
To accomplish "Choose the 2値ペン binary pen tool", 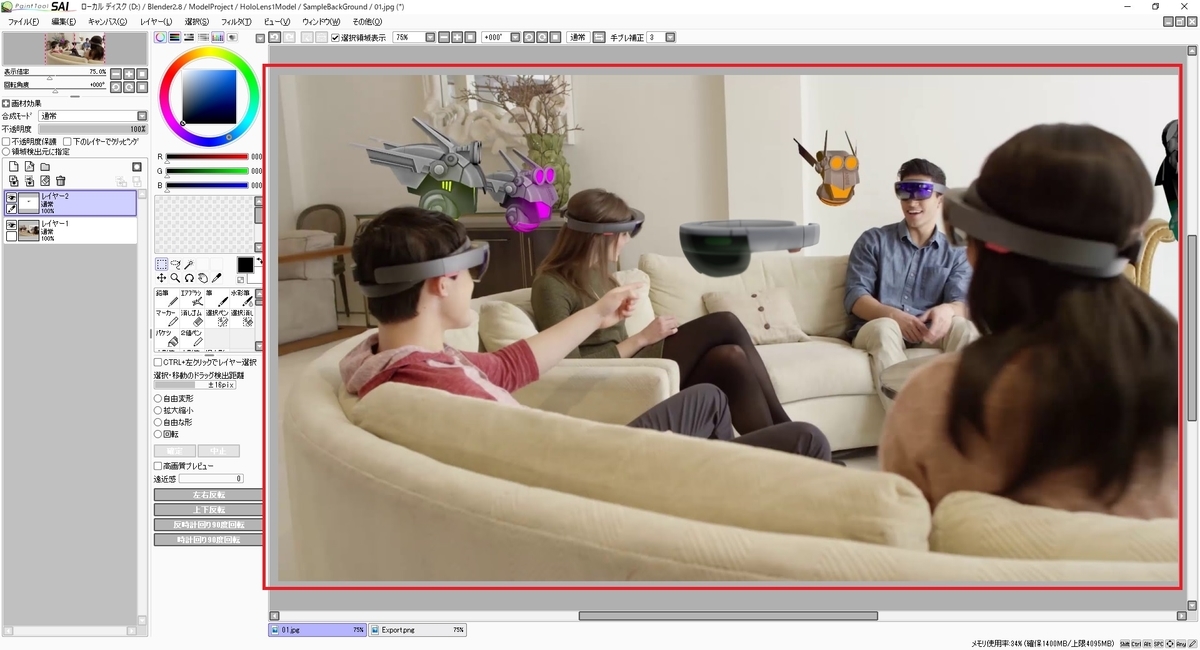I will click(x=192, y=338).
